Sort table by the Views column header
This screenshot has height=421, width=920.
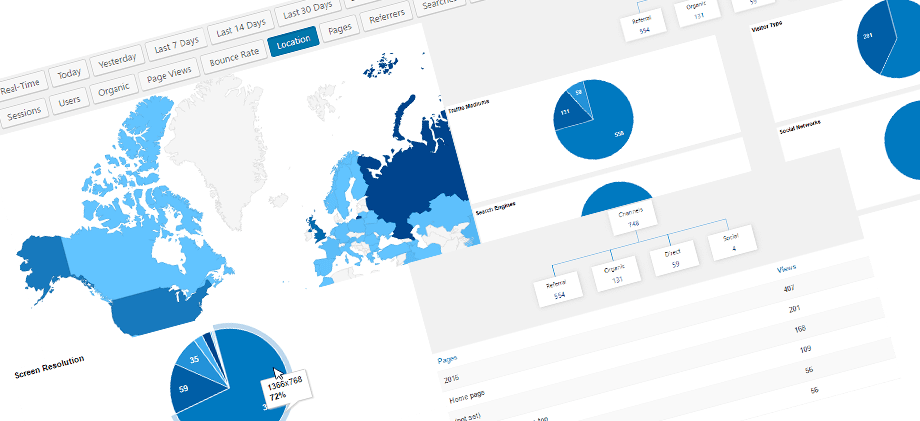[x=786, y=269]
